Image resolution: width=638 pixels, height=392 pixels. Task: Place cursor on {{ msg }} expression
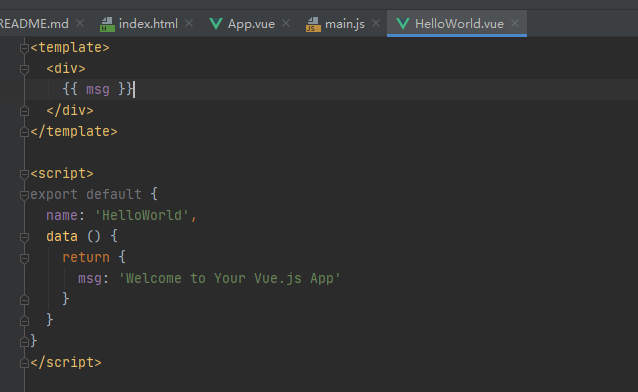click(98, 89)
